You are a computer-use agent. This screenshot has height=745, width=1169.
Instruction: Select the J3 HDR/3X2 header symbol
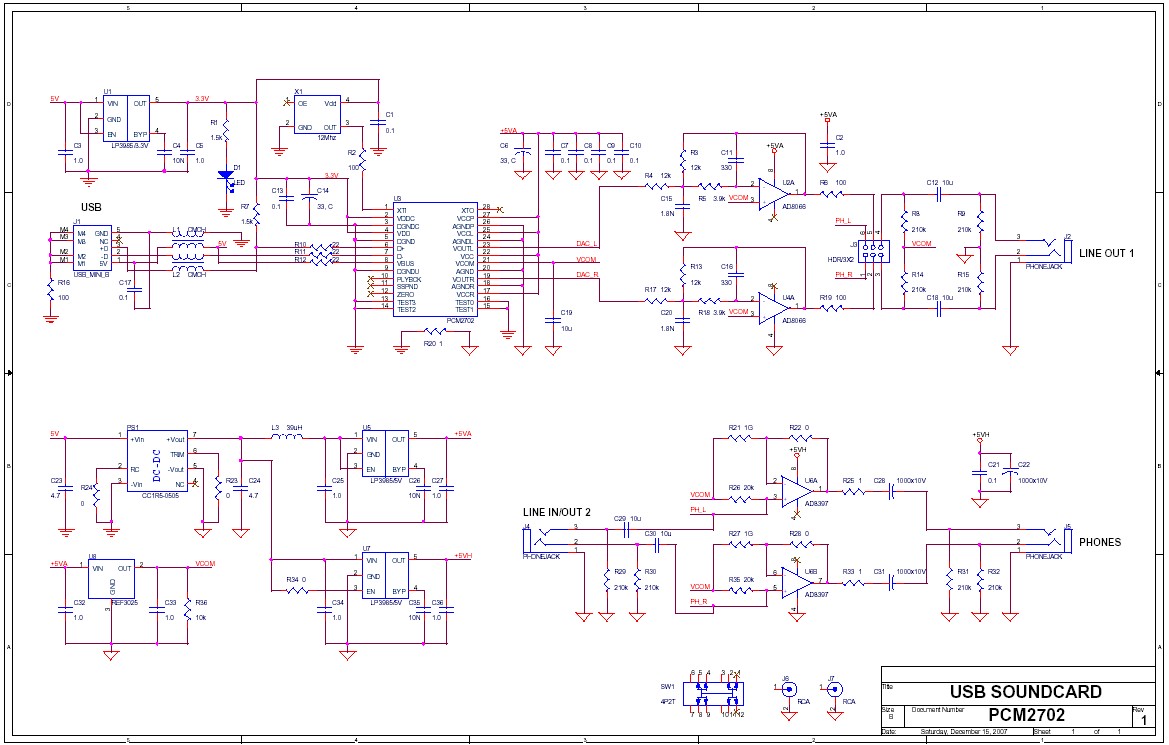[873, 251]
